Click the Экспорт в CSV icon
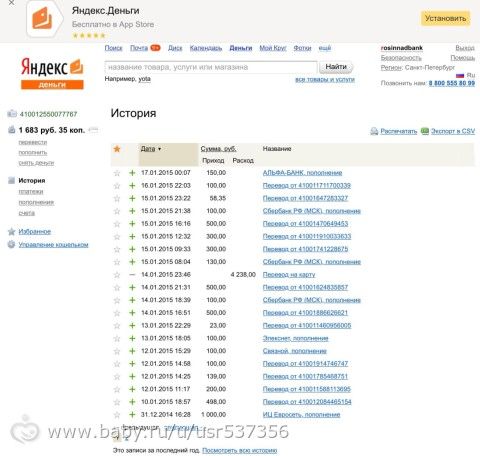 (425, 131)
